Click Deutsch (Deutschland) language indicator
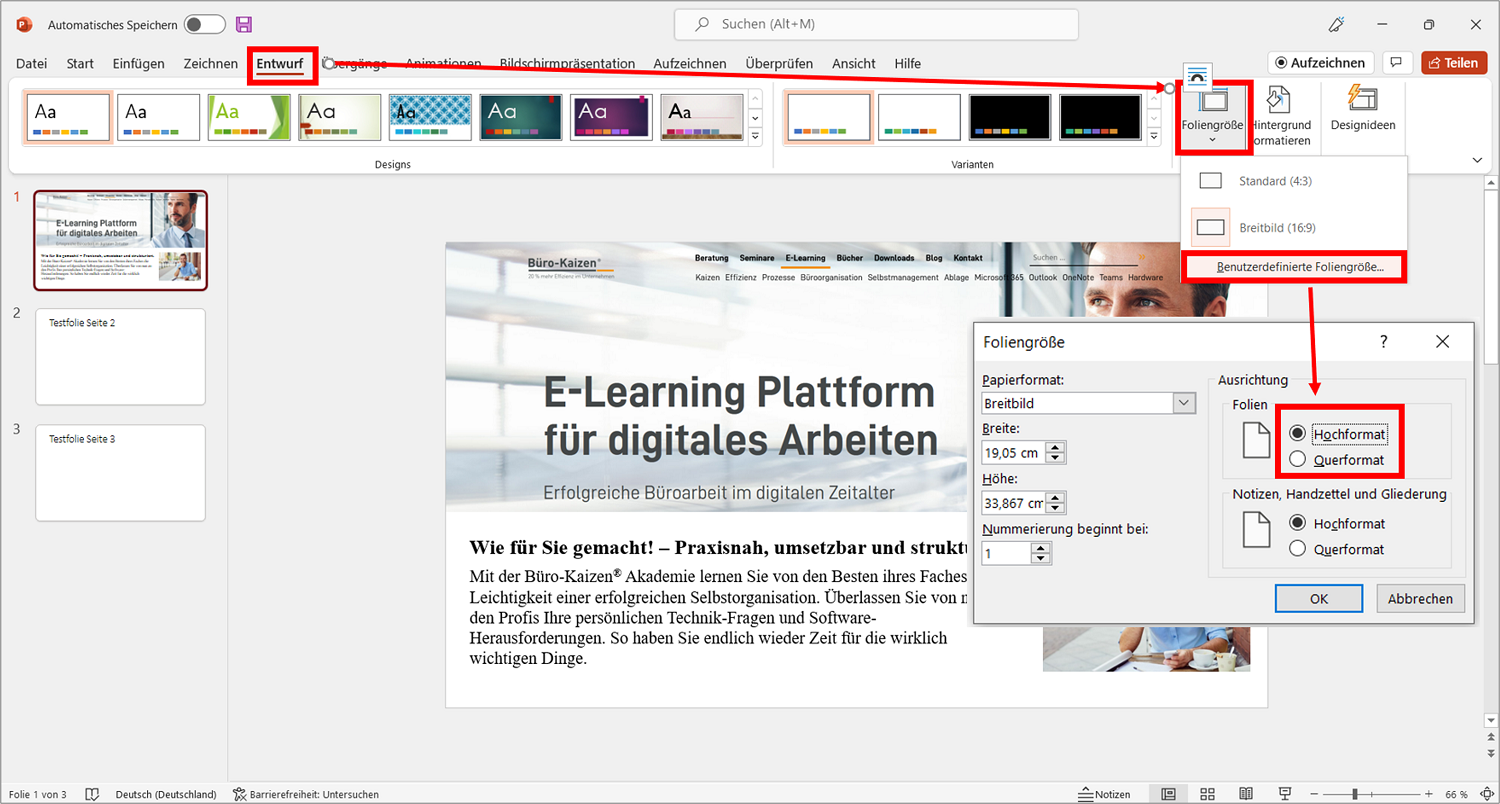This screenshot has width=1500, height=804. [x=166, y=794]
